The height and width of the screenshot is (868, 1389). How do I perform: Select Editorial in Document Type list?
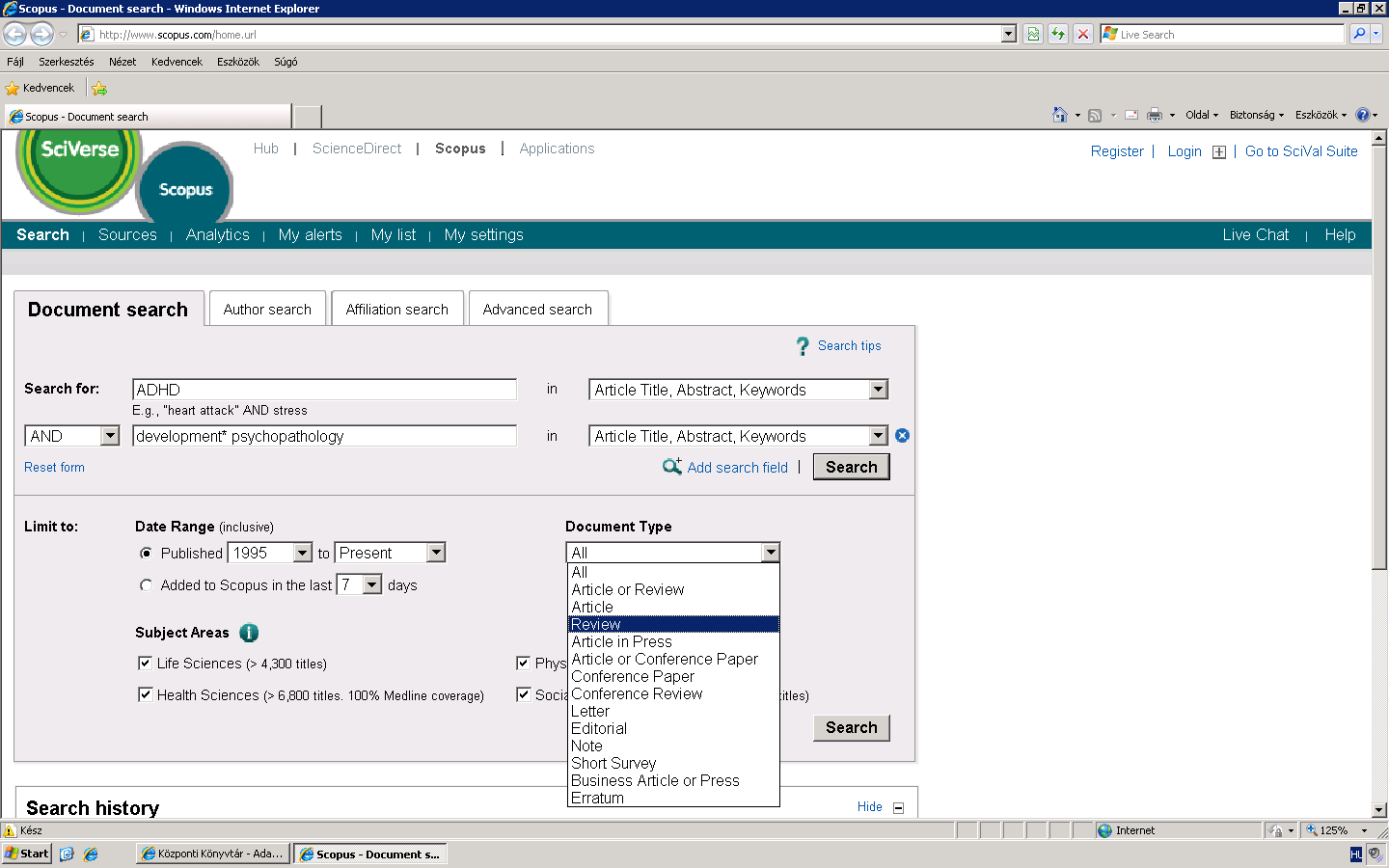click(673, 728)
